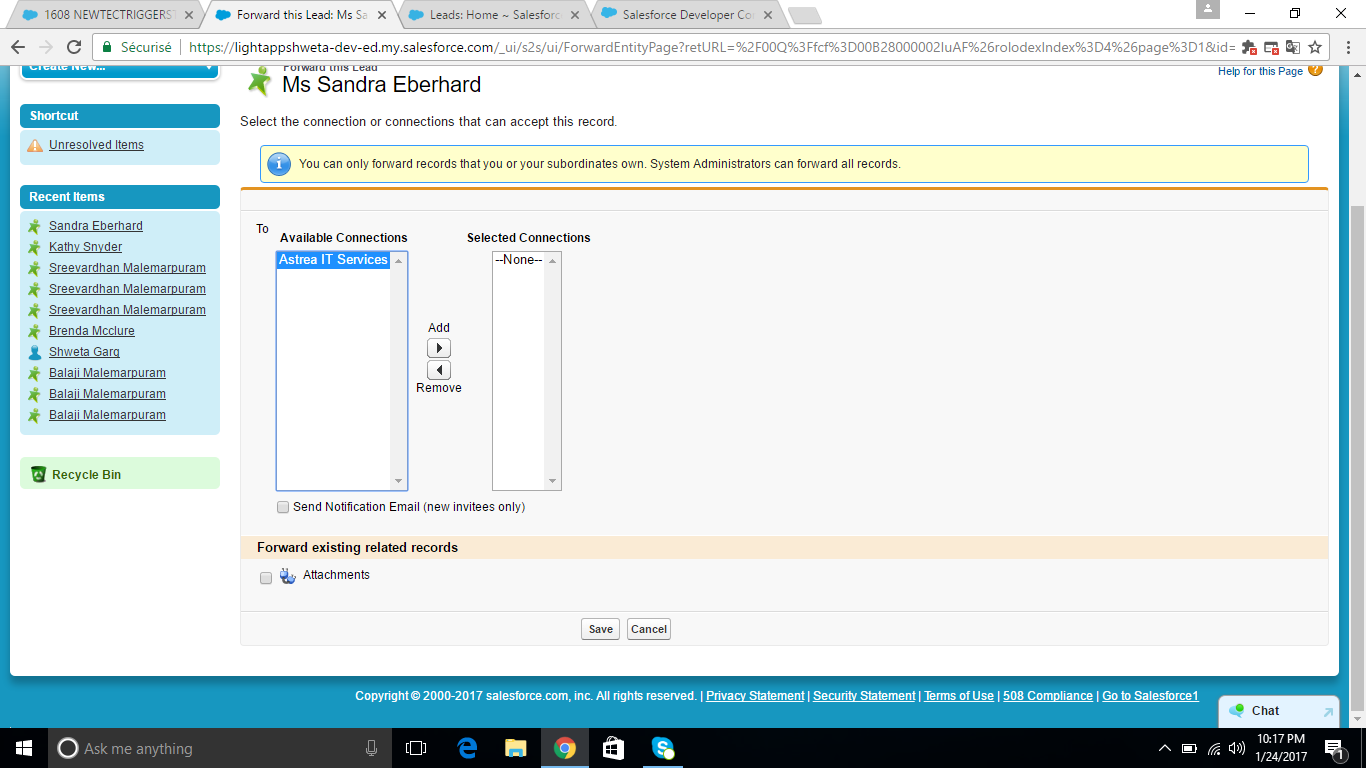Open the Chat widget

point(1279,711)
